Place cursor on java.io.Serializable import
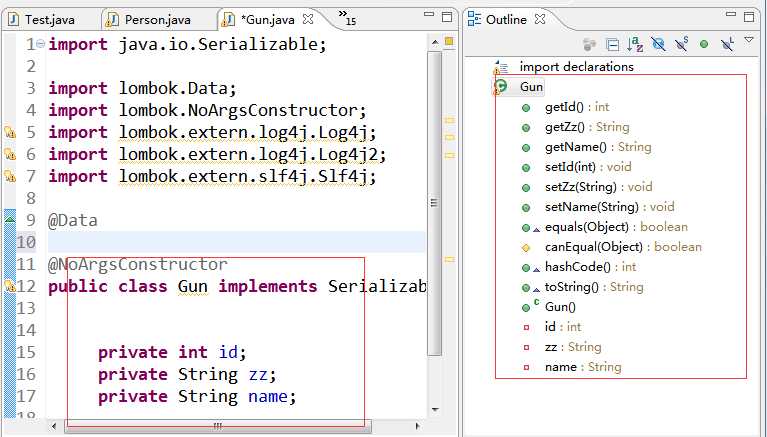 click(x=223, y=45)
